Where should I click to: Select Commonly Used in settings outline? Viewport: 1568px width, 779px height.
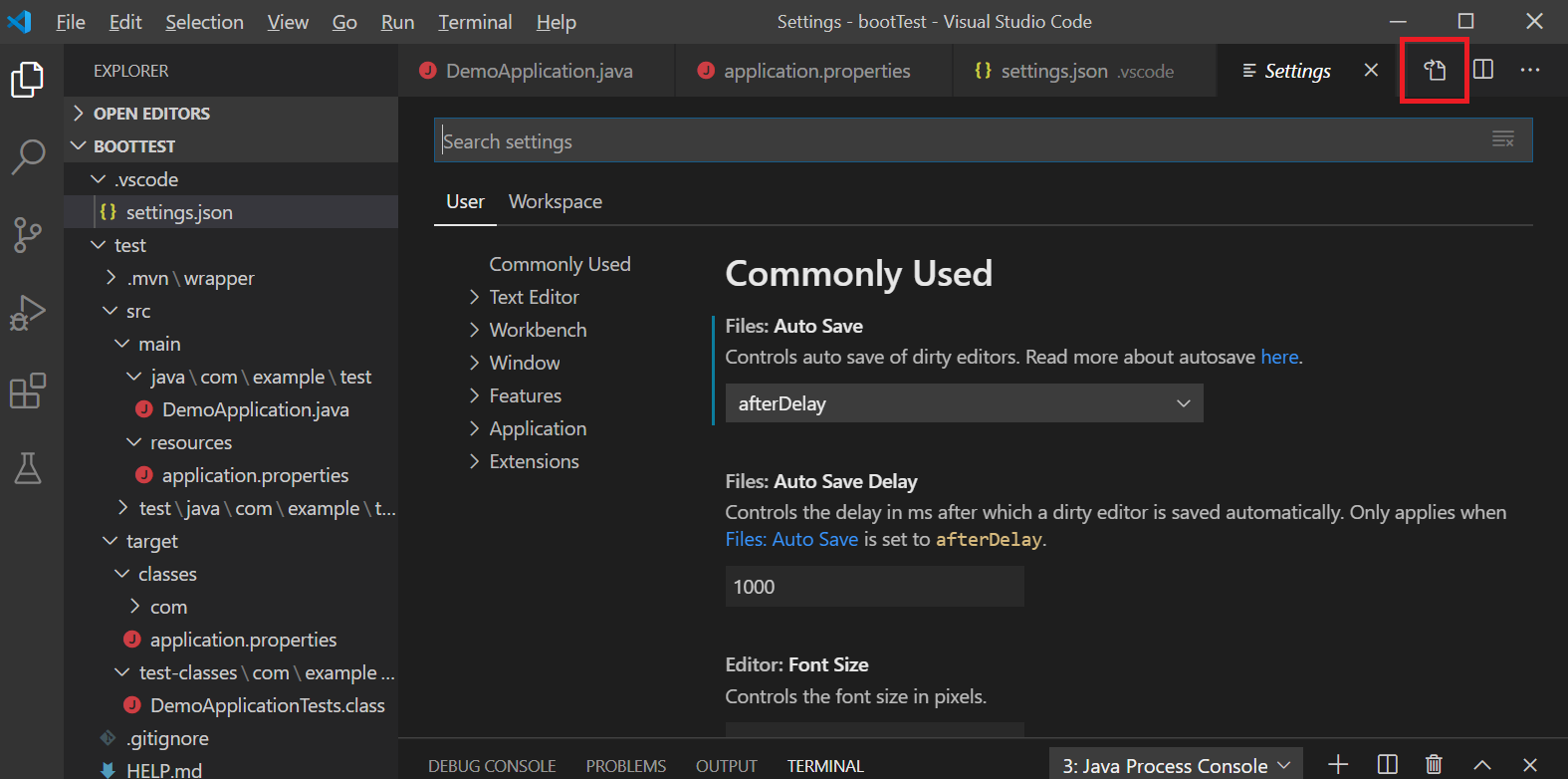coord(560,264)
